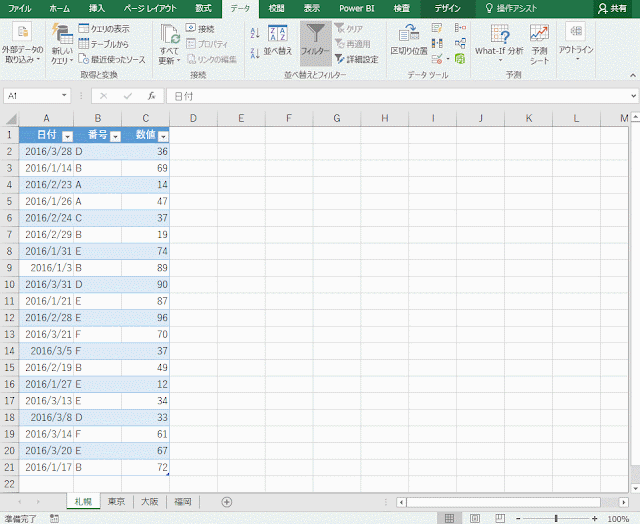Click the 100% zoom level
Viewport: 640px width, 524px height.
tap(618, 519)
